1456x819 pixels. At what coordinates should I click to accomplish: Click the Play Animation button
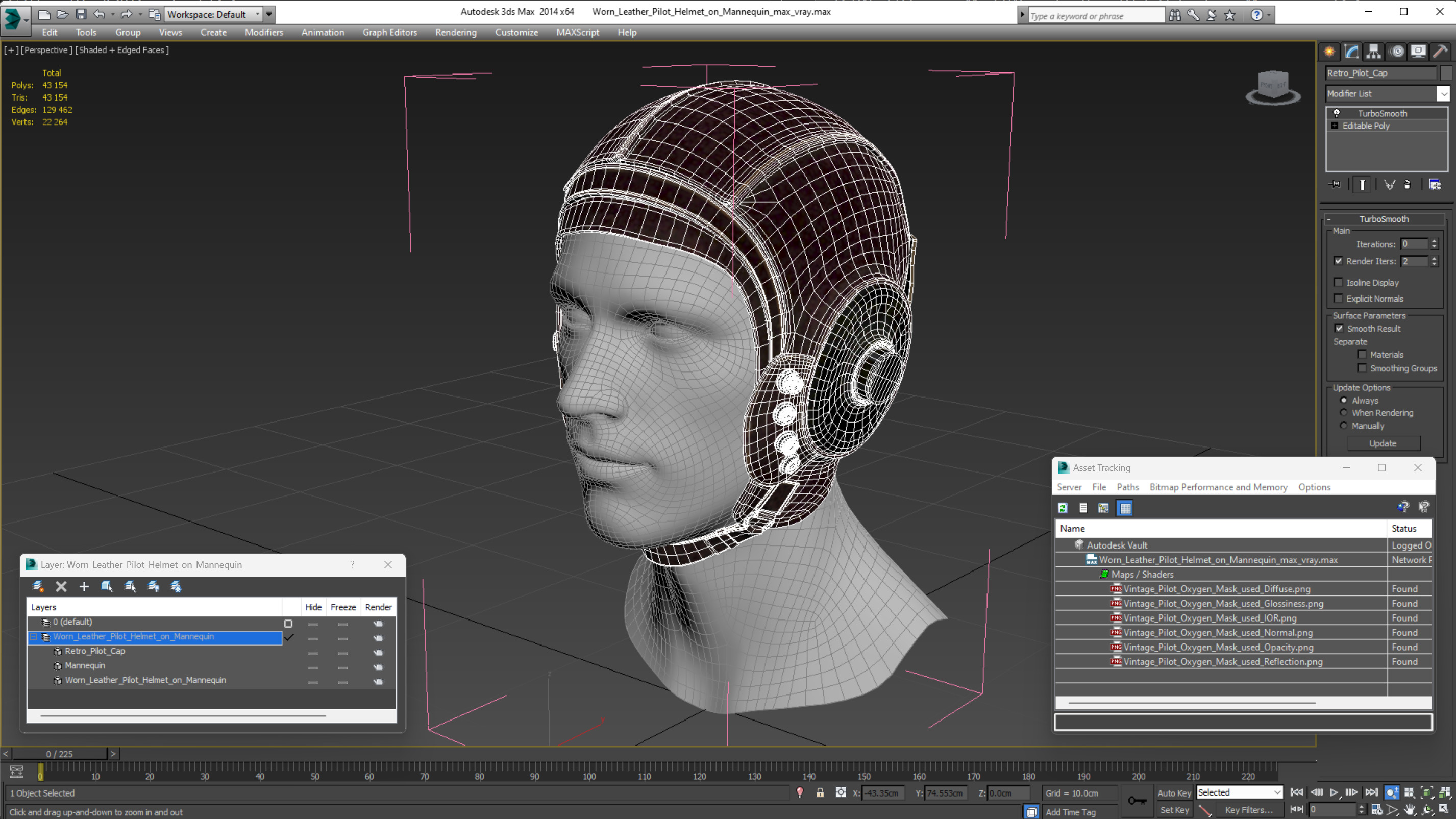click(1334, 793)
